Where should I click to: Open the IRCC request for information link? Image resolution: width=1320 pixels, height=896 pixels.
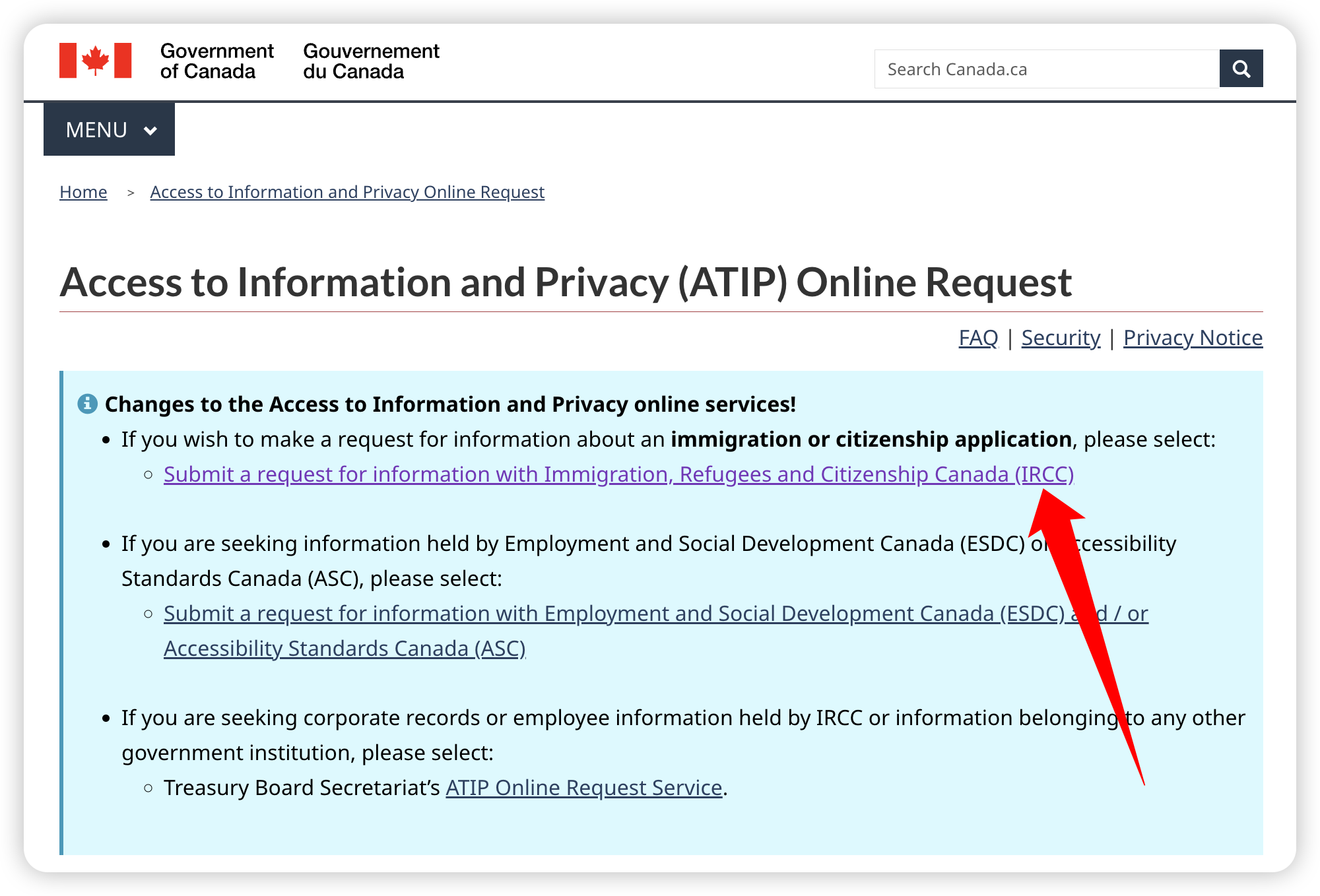point(618,474)
